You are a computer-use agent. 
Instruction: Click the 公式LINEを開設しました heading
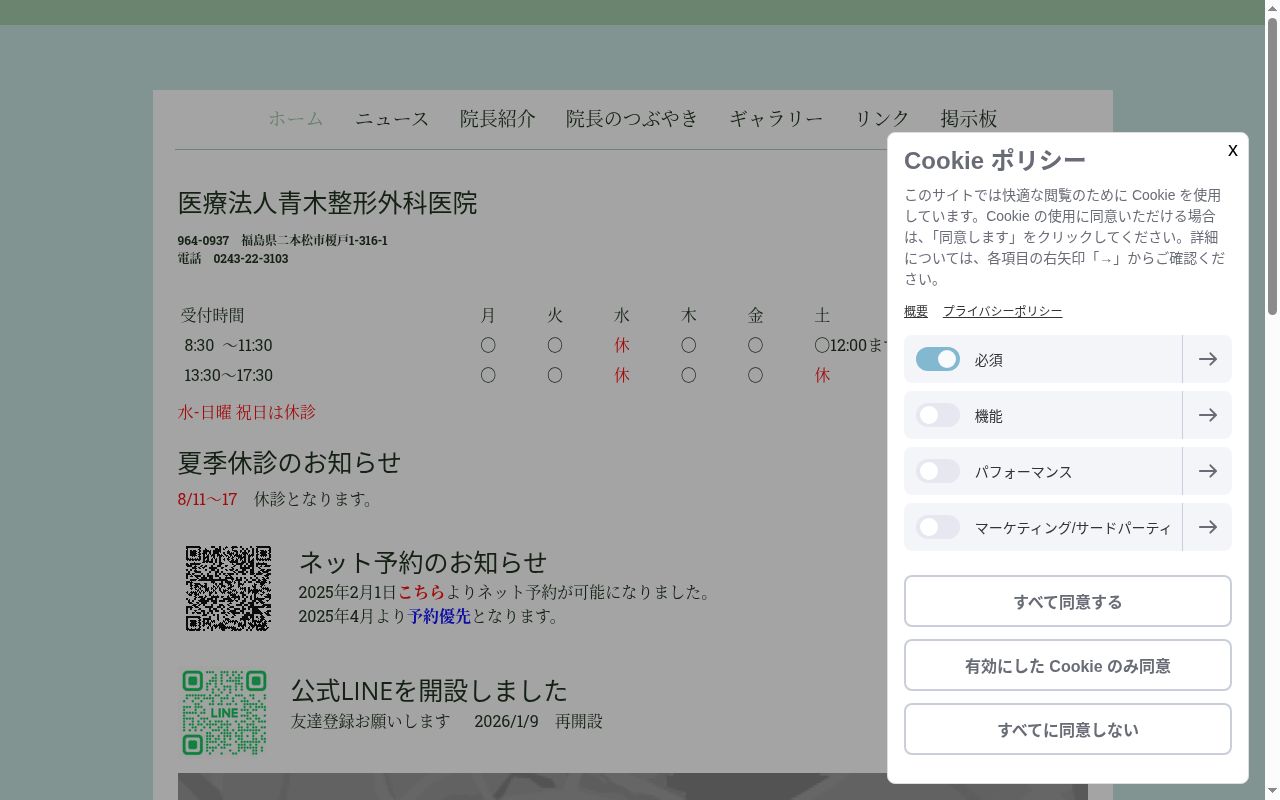click(429, 690)
